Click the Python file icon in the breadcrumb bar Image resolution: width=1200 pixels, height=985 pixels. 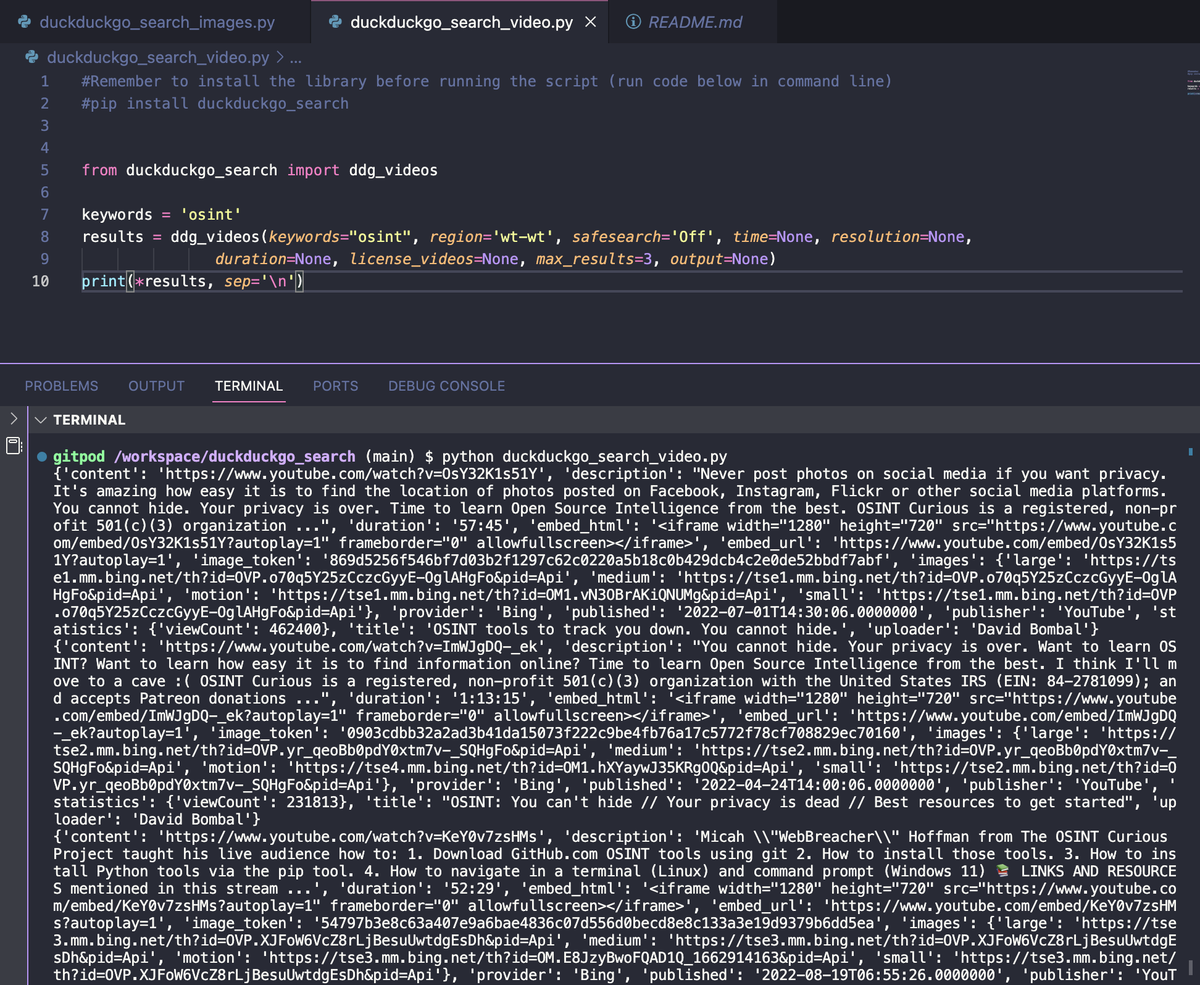[x=30, y=57]
